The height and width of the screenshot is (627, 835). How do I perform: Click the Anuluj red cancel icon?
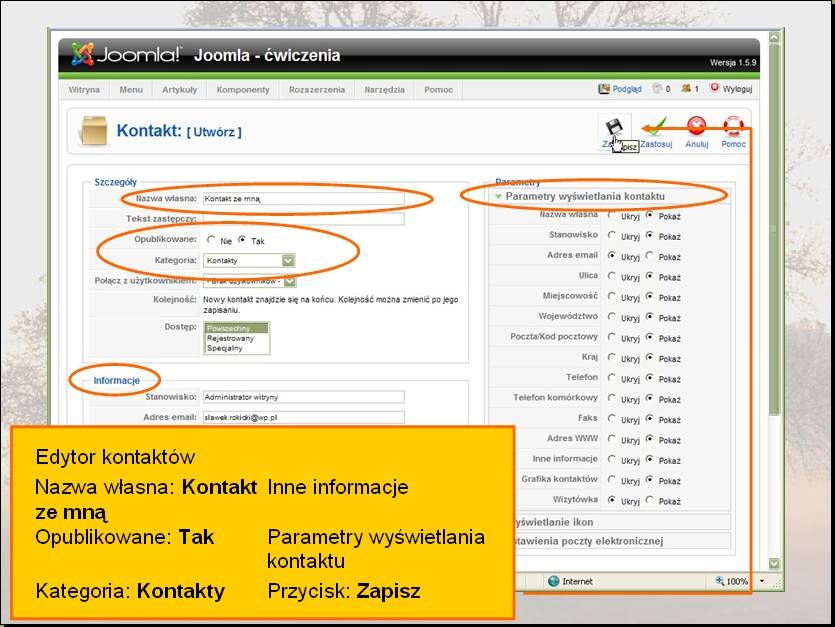tap(697, 127)
